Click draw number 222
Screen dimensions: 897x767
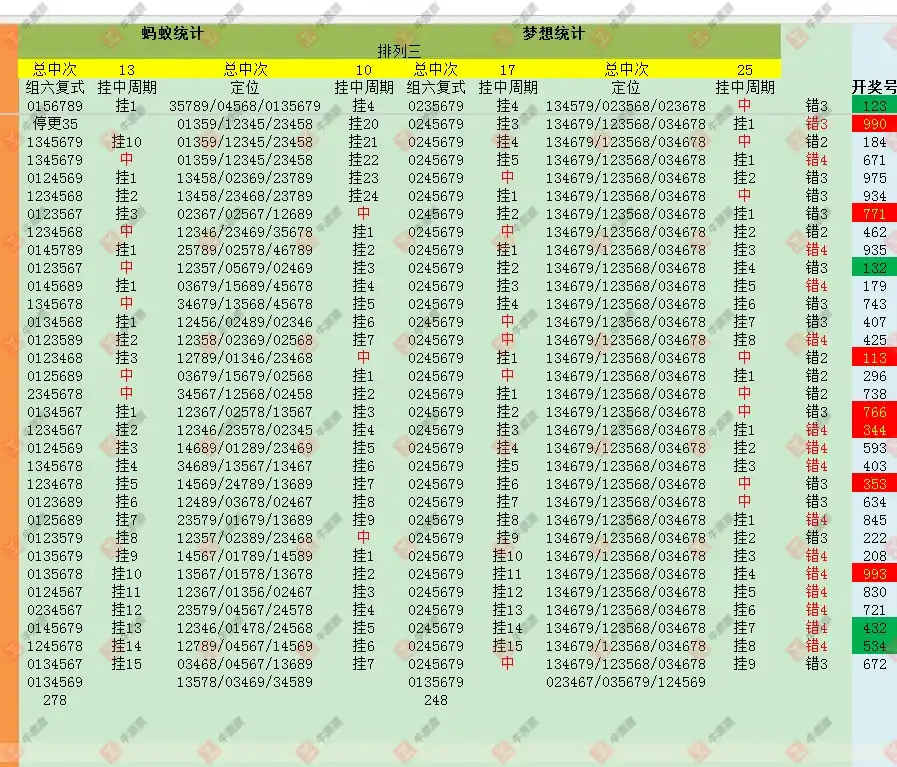pyautogui.click(x=875, y=538)
